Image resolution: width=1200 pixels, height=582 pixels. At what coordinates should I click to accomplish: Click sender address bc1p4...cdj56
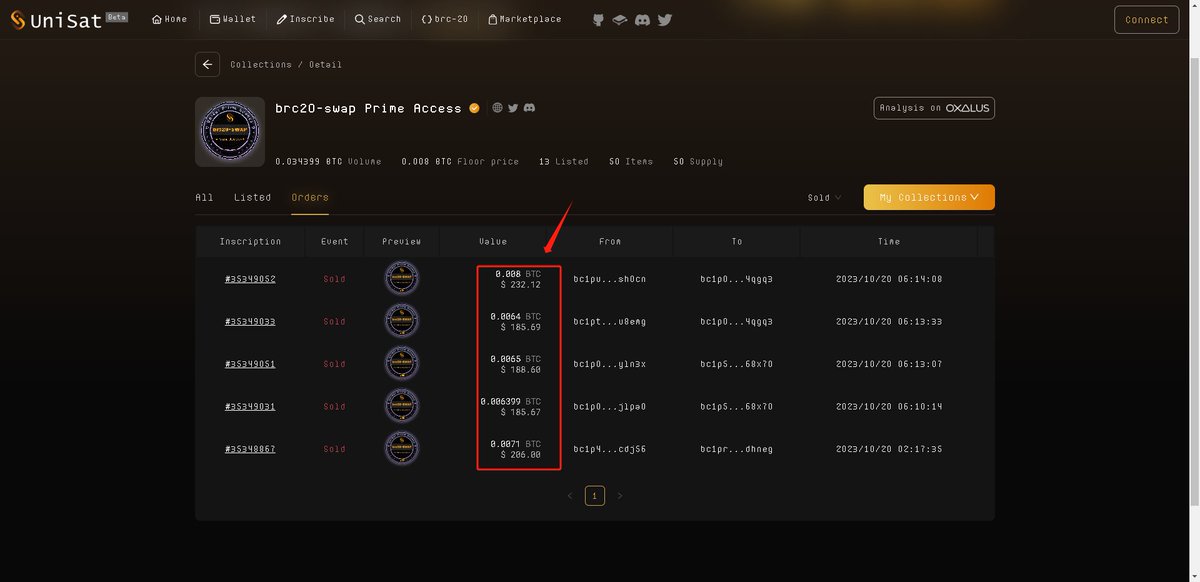(610, 449)
